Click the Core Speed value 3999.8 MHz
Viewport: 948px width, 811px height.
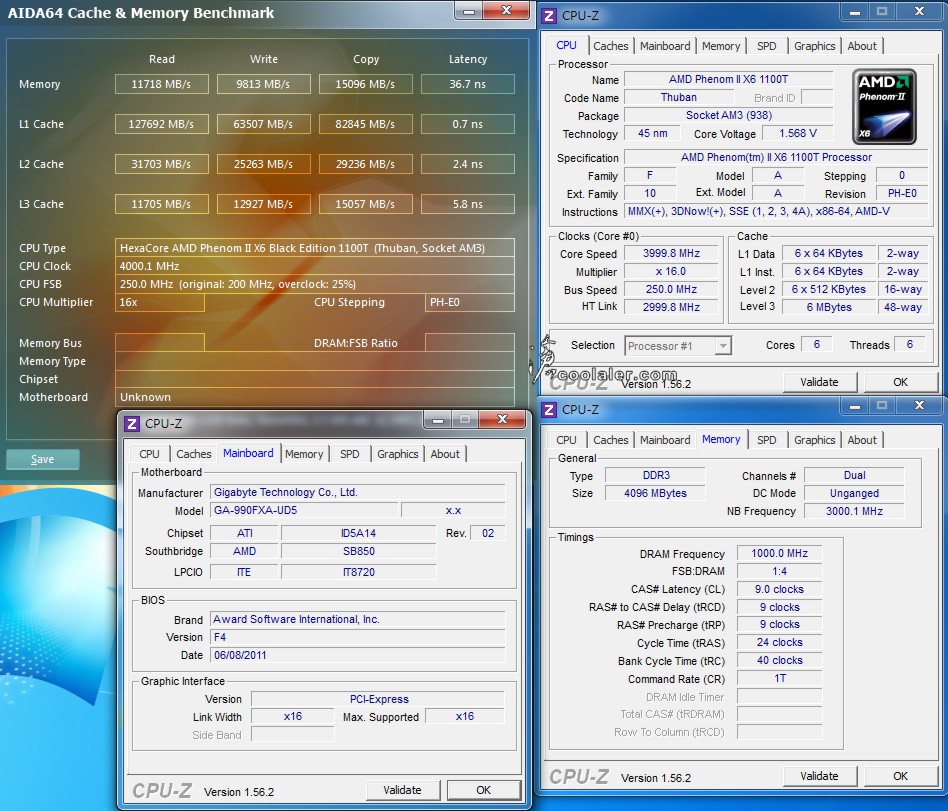[x=671, y=253]
